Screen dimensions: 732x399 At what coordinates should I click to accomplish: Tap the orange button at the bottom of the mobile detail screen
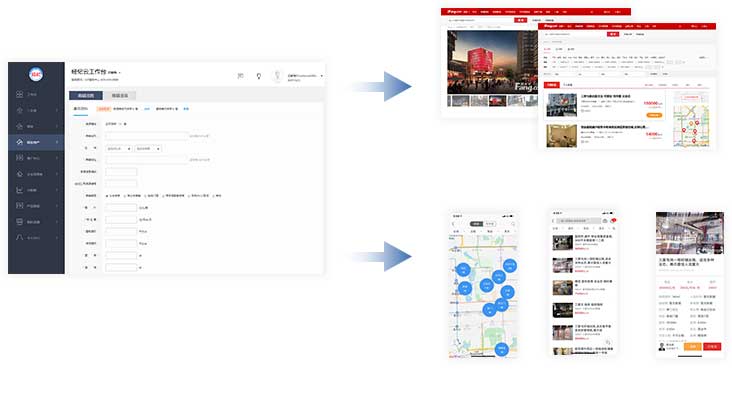coord(693,346)
